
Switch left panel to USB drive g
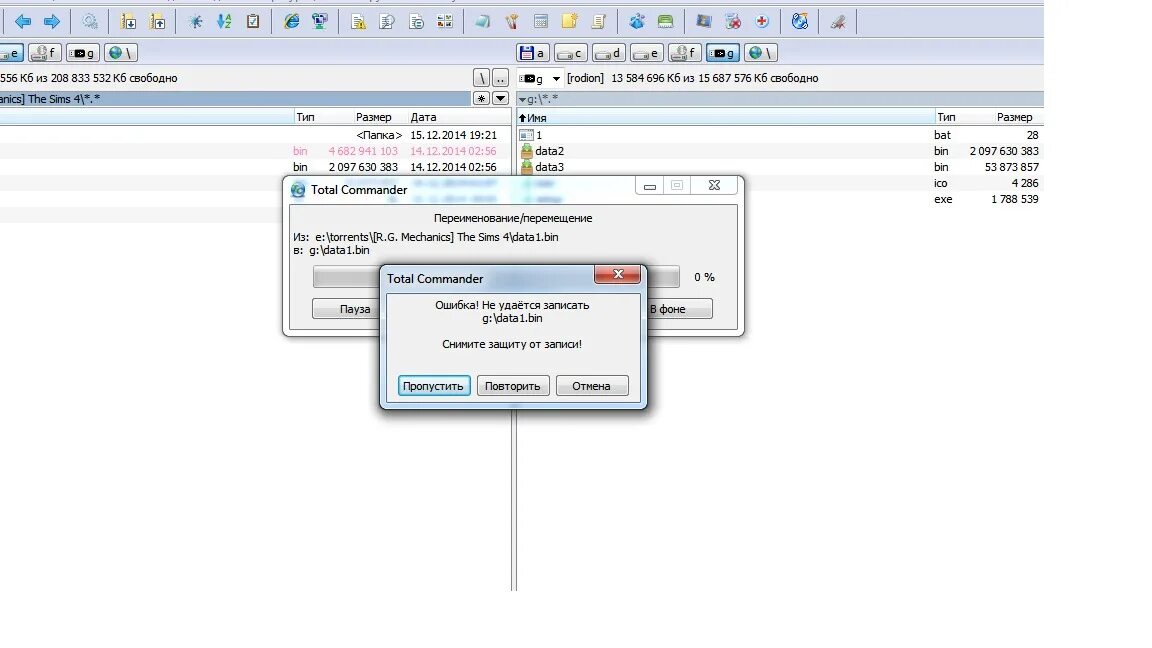tap(82, 53)
